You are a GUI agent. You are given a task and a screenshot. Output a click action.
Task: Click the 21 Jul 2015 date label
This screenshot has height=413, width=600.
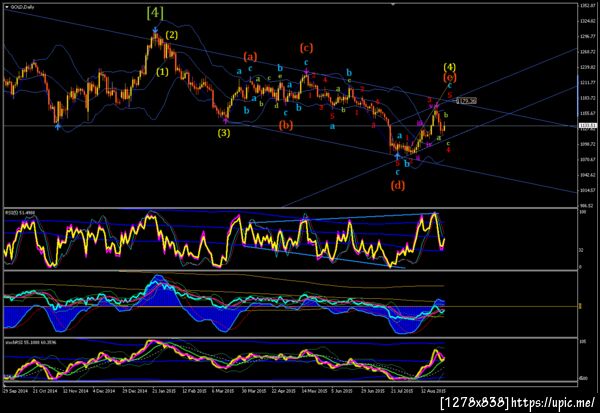pos(402,391)
